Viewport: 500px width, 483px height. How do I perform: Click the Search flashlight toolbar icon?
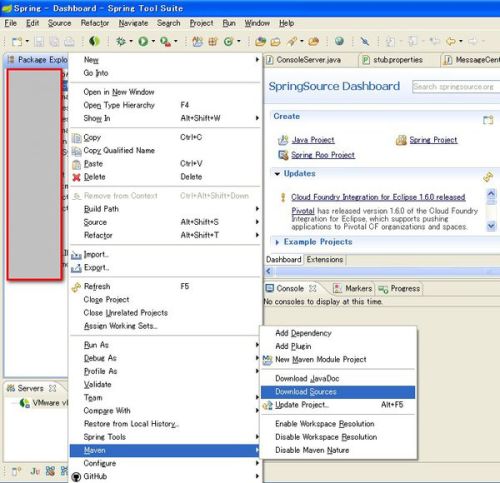[292, 41]
